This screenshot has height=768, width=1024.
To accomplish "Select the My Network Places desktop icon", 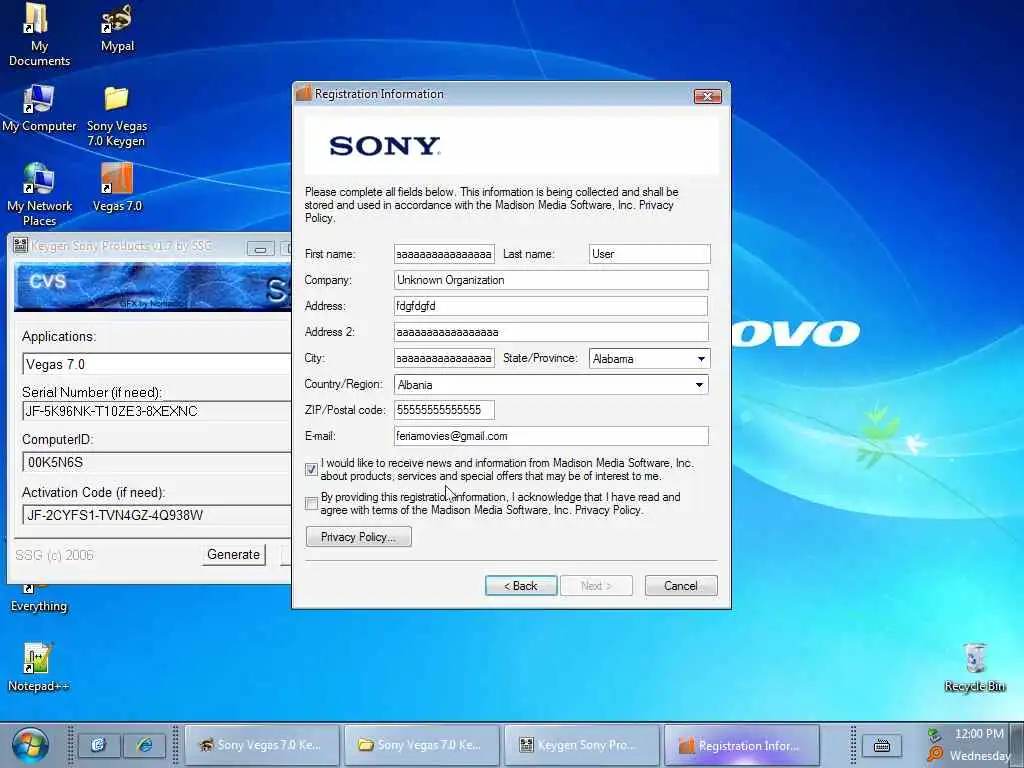I will [39, 194].
